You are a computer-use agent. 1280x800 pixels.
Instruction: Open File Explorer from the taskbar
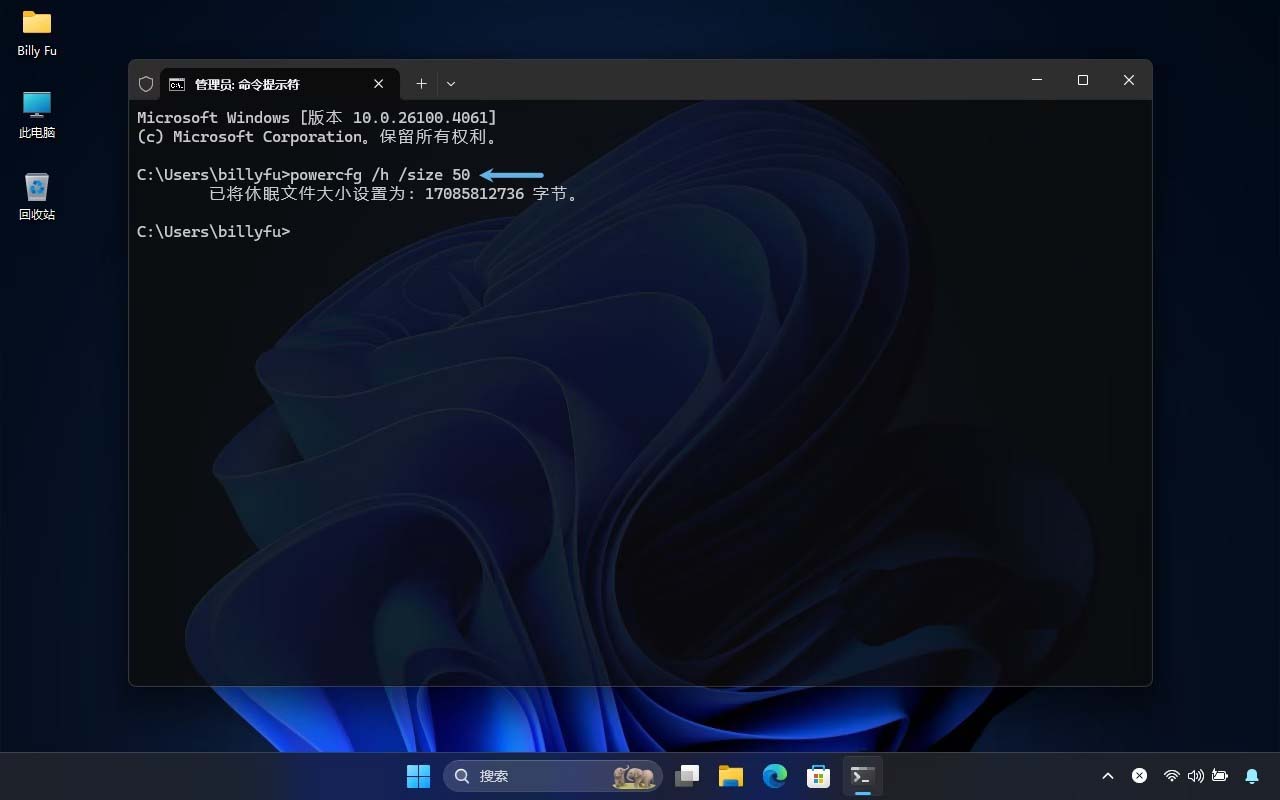(730, 775)
